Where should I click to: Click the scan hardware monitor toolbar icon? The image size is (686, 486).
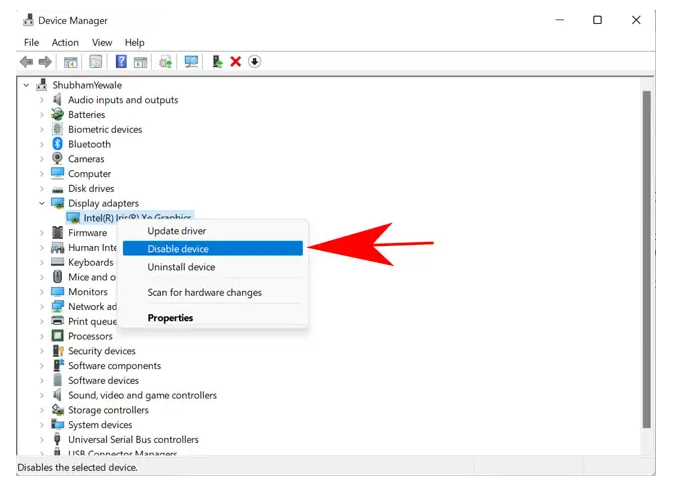191,62
